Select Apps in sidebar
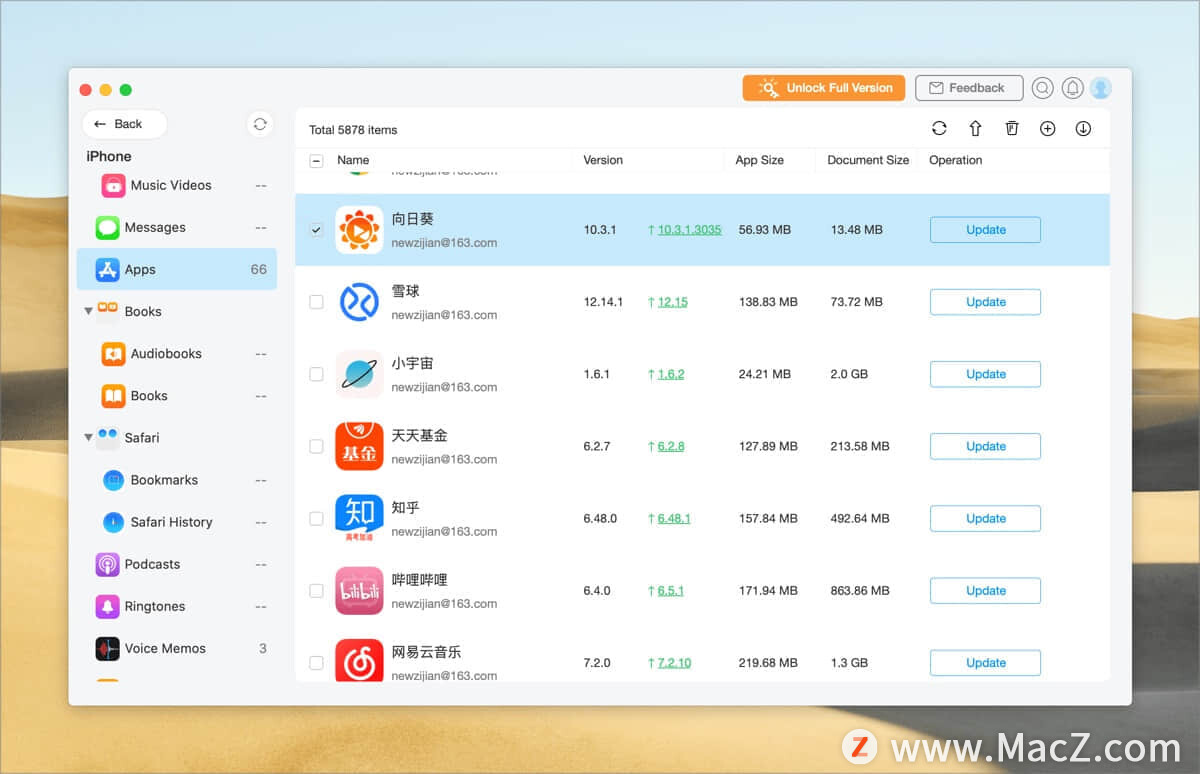 177,269
